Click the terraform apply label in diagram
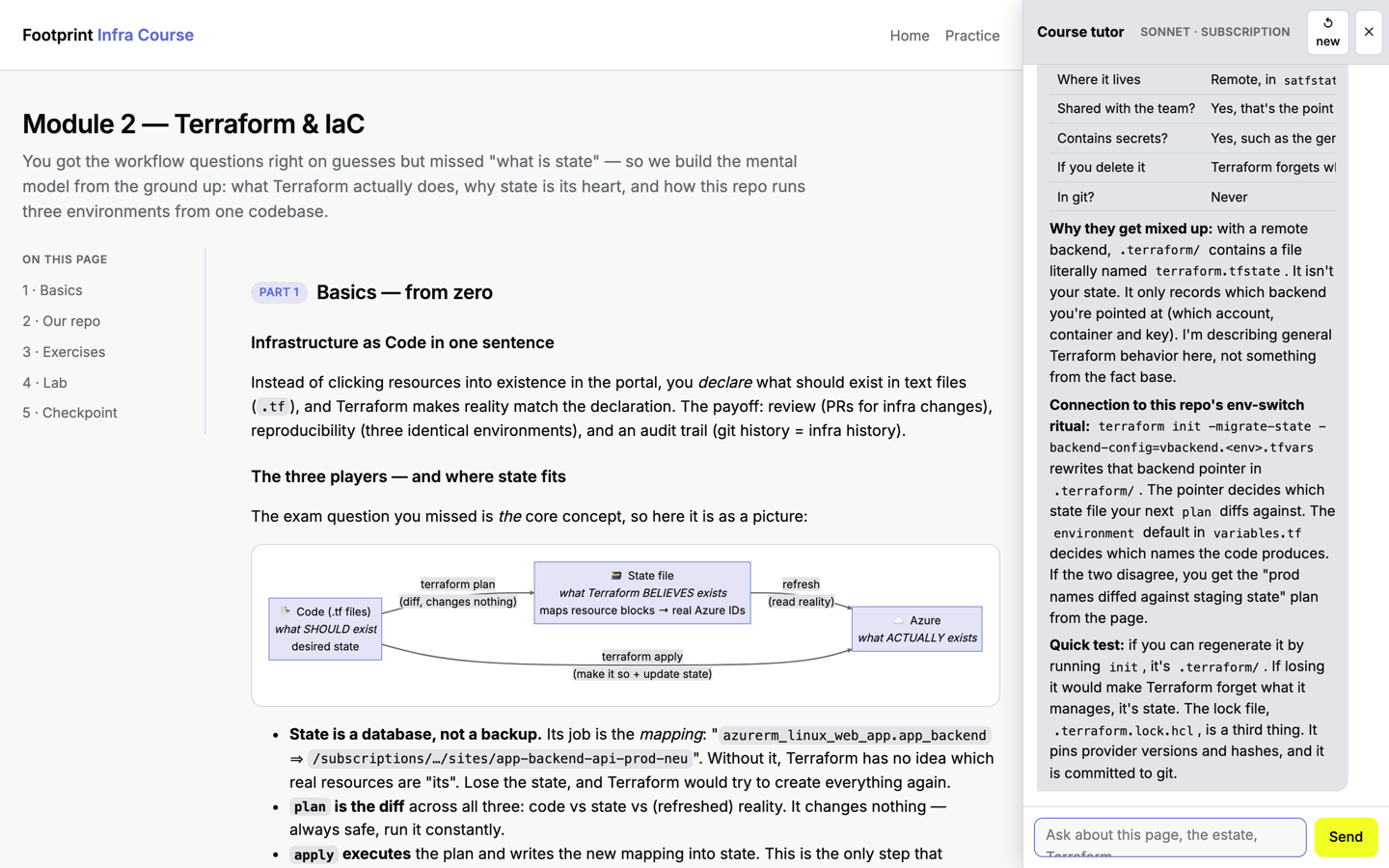The width and height of the screenshot is (1389, 868). 642,657
